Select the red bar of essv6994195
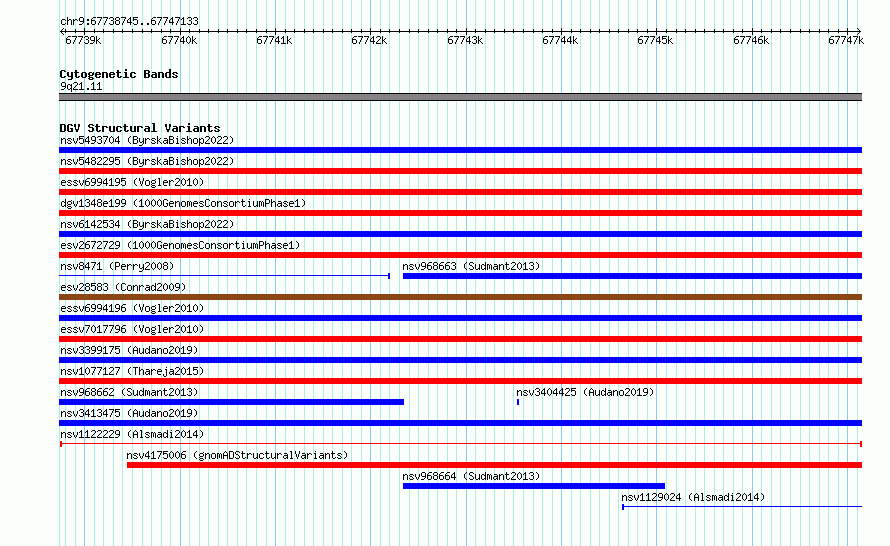The height and width of the screenshot is (546, 890). click(460, 192)
